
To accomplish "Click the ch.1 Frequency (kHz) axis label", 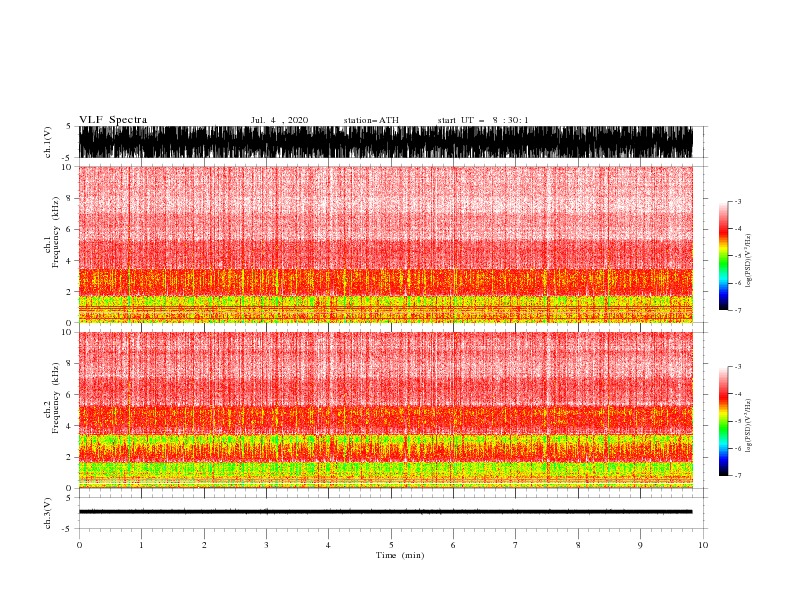I will point(52,232).
